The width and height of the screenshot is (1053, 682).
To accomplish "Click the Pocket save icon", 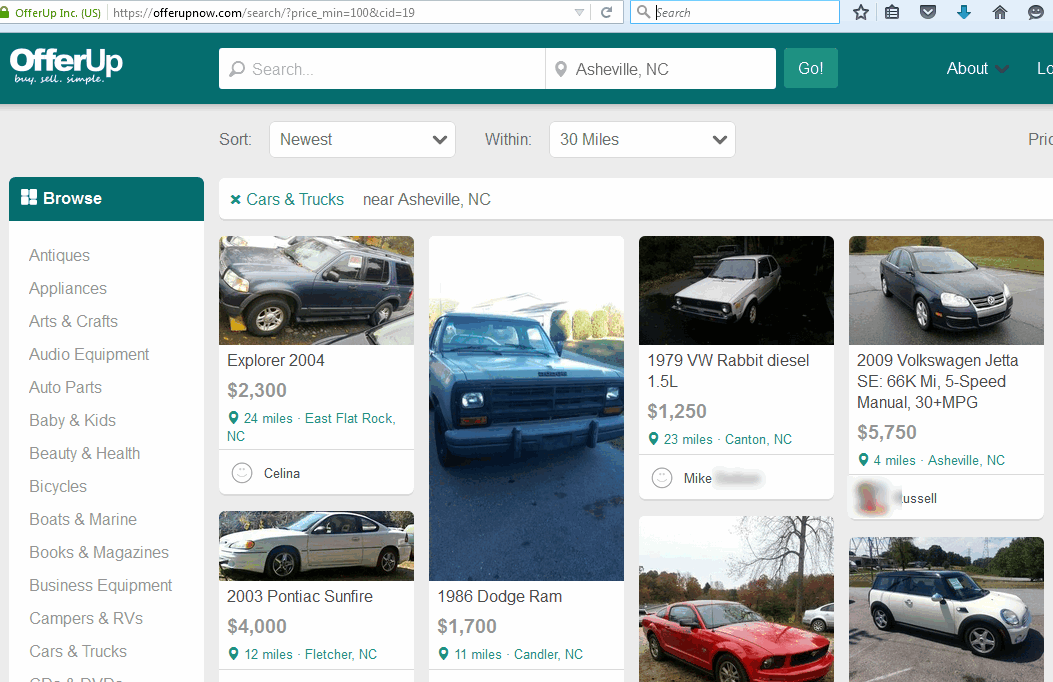I will (927, 12).
